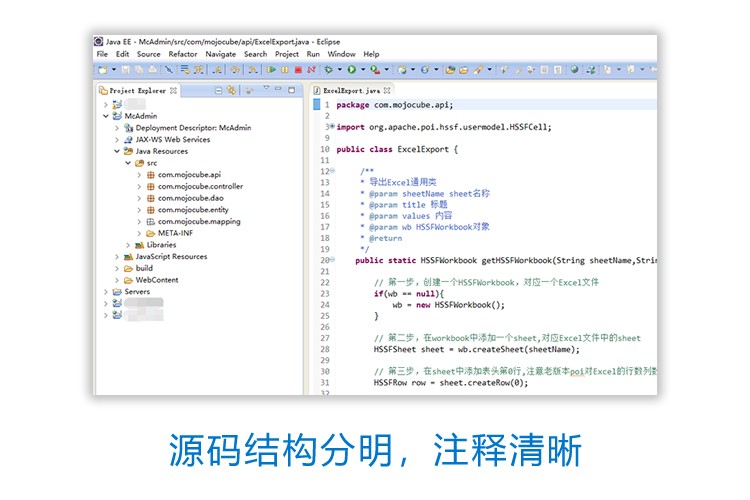This screenshot has width=750, height=500.
Task: Collapse the Java Resources node
Action: click(117, 151)
